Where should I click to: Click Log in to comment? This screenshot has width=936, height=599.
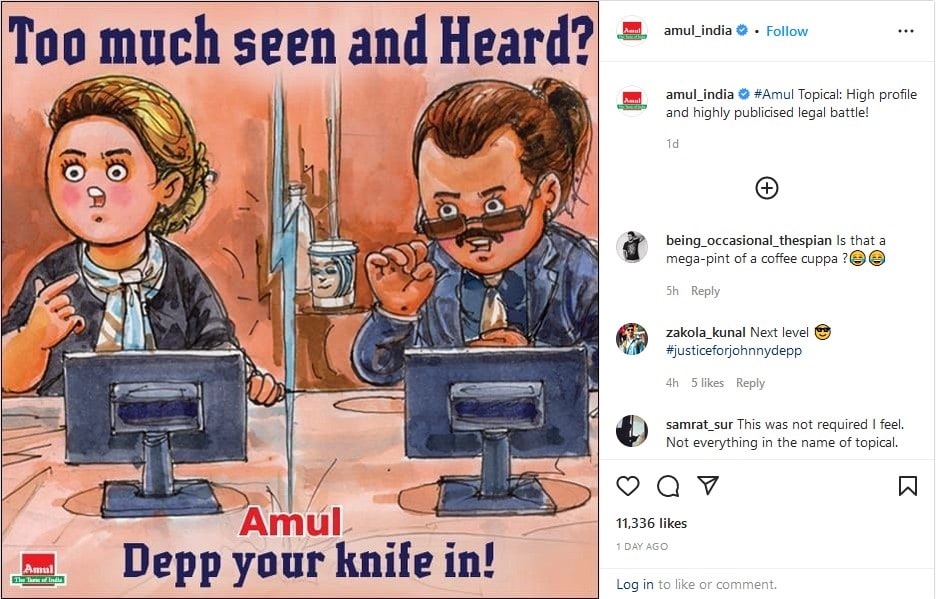635,584
